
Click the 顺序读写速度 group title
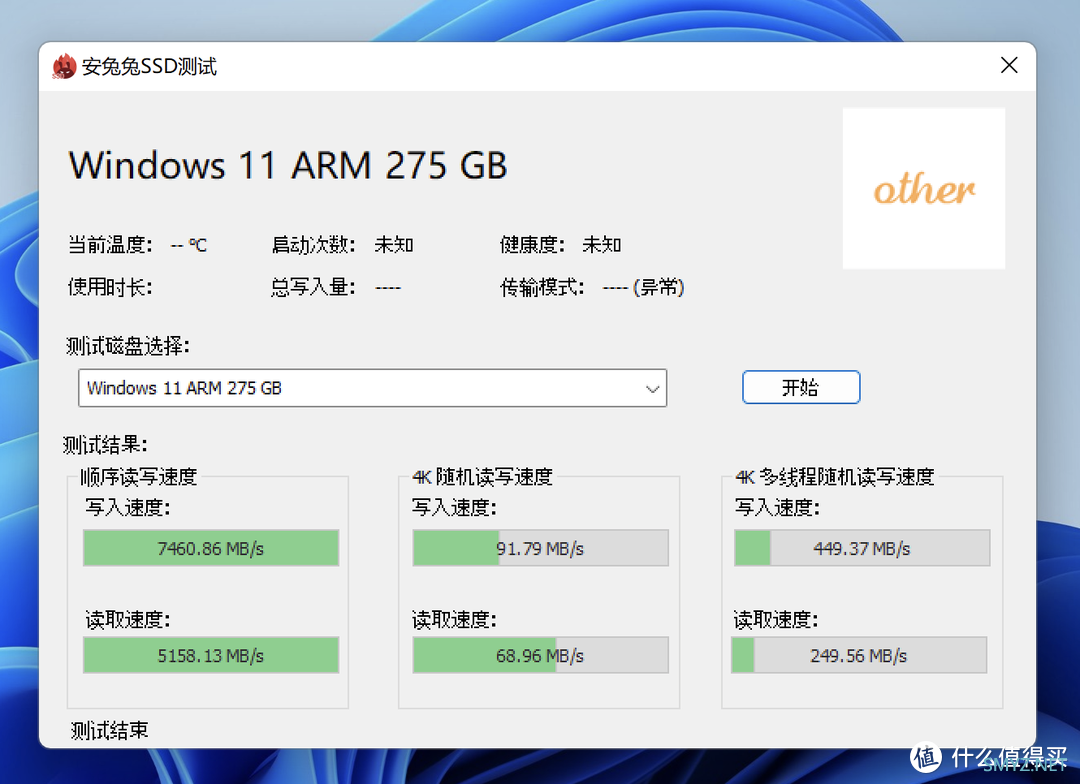pyautogui.click(x=139, y=477)
